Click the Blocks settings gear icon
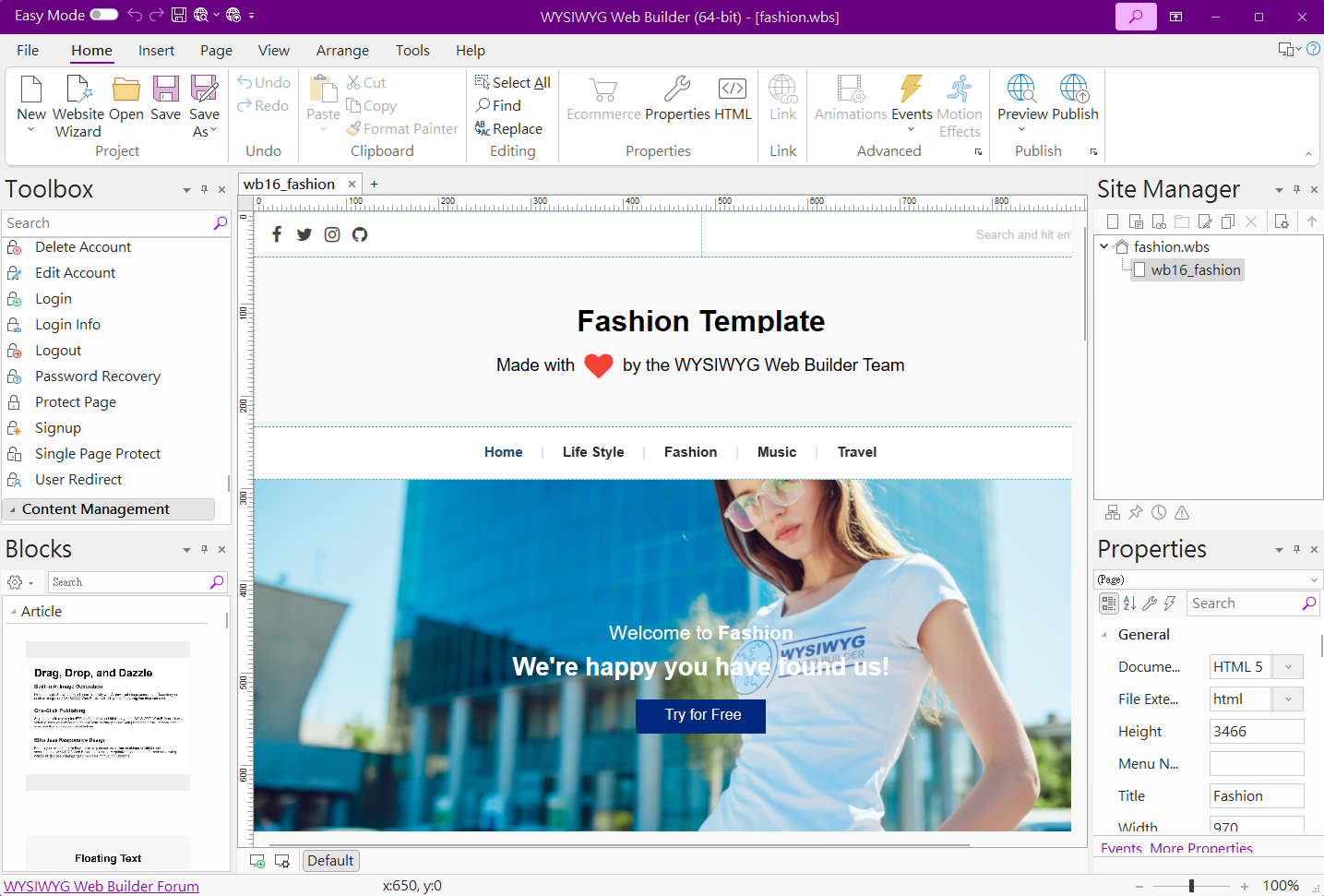 click(x=15, y=582)
